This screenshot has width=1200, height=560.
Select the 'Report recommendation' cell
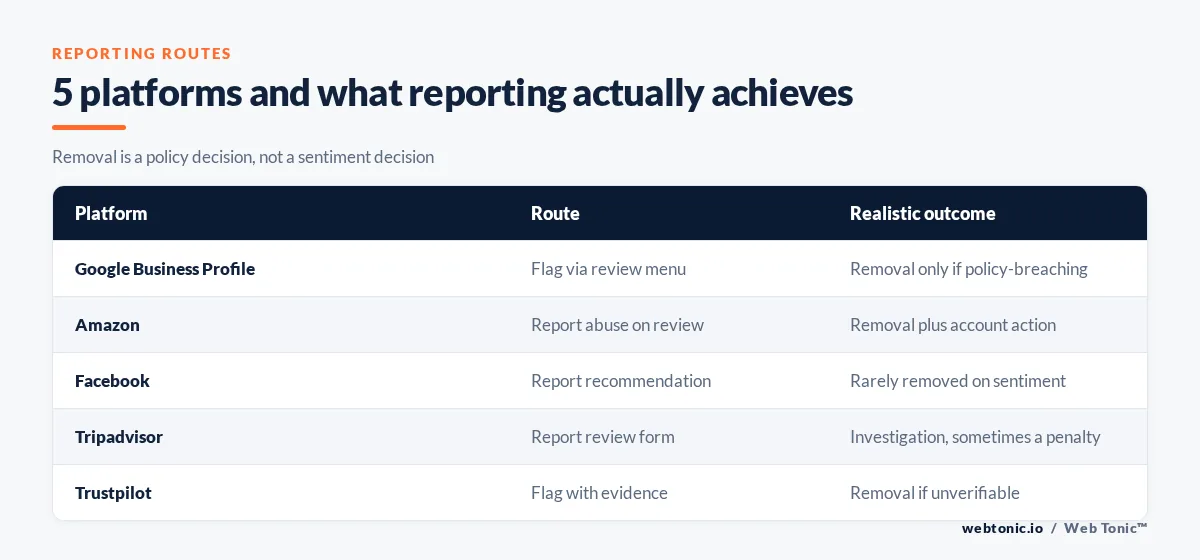621,381
